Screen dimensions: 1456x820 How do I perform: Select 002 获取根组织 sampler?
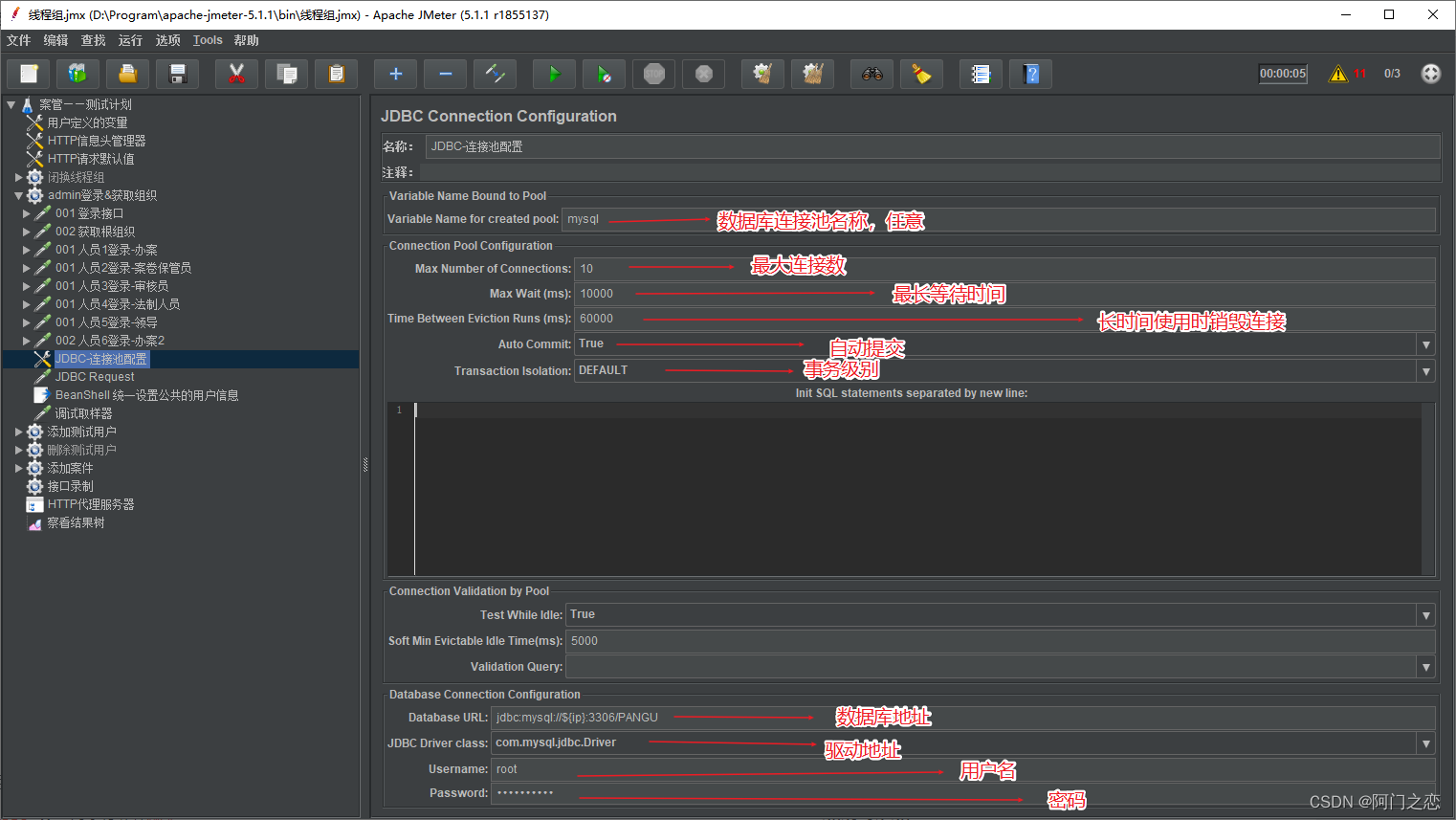click(95, 232)
